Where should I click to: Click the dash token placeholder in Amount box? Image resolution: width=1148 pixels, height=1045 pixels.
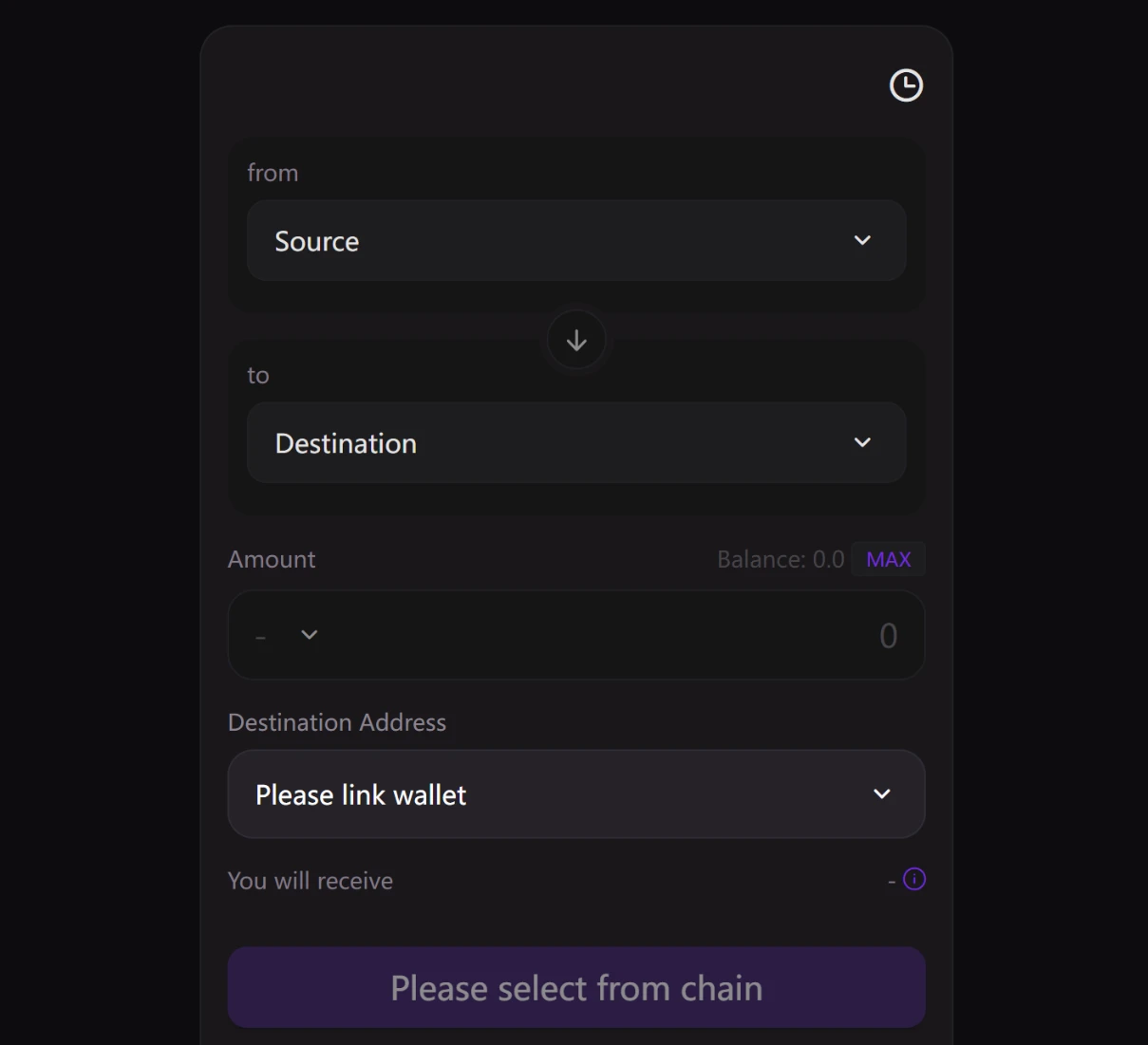point(261,637)
